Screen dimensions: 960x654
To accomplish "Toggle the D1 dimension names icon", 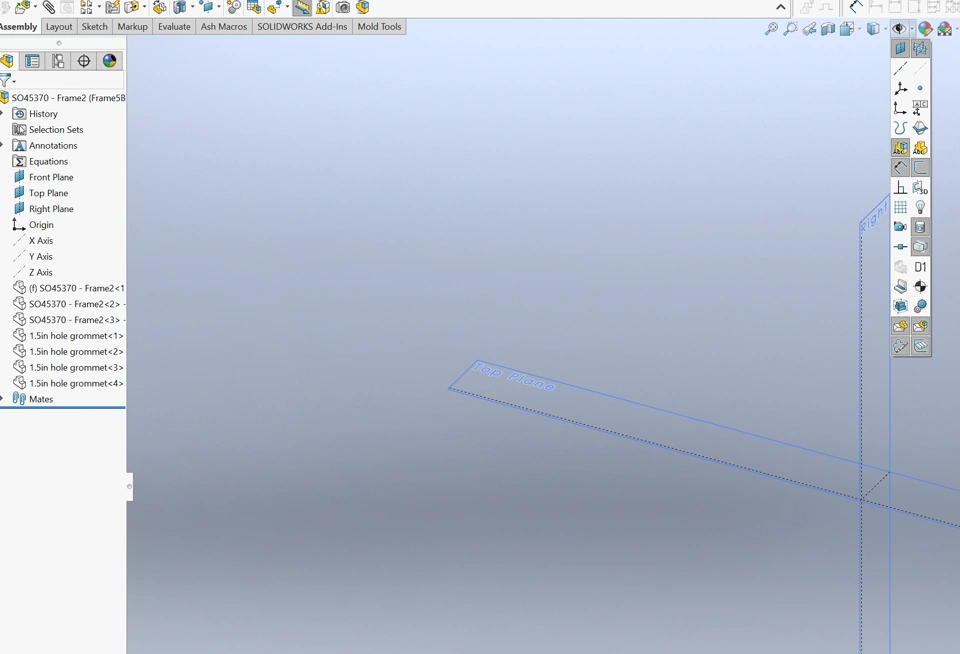I will (x=920, y=266).
